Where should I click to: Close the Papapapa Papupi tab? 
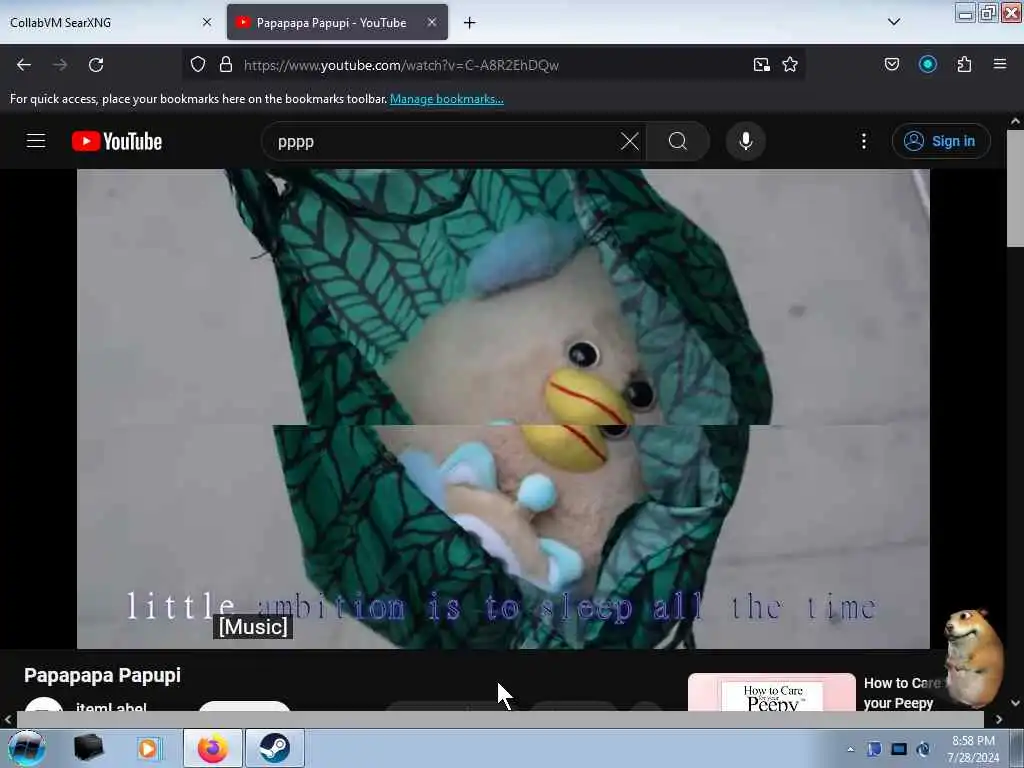tap(432, 22)
